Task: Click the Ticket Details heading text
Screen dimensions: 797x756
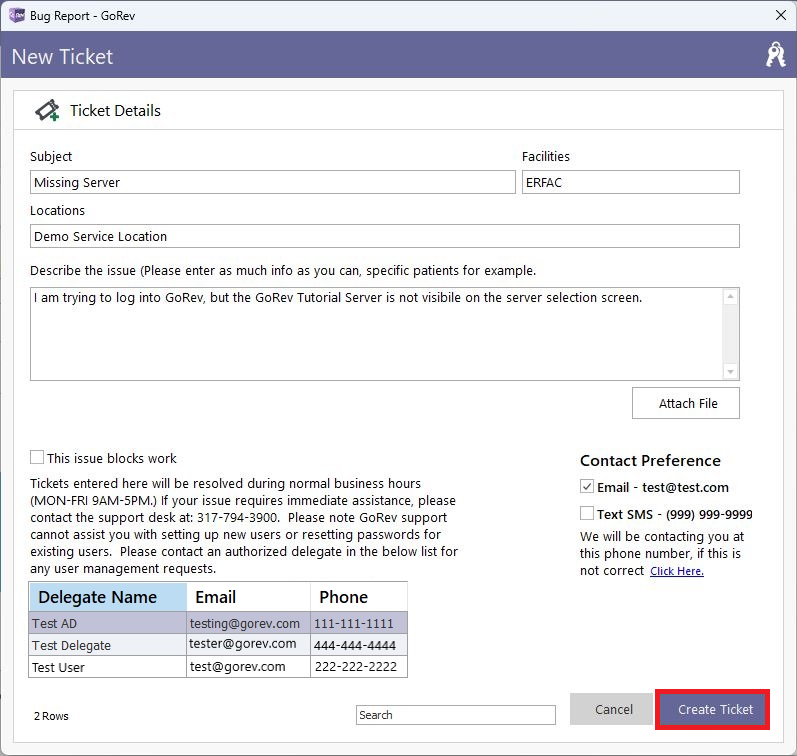Action: point(115,110)
